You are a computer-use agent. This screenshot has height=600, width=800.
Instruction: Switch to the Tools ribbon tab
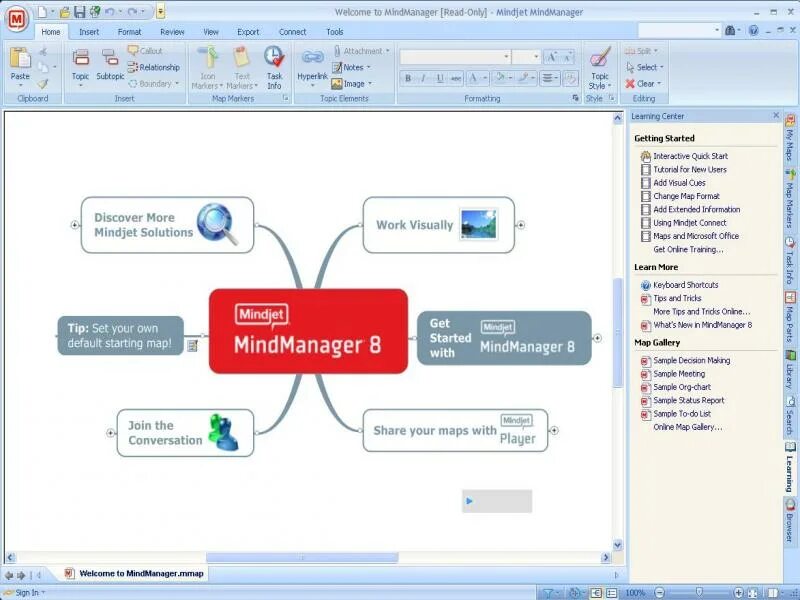click(x=335, y=32)
